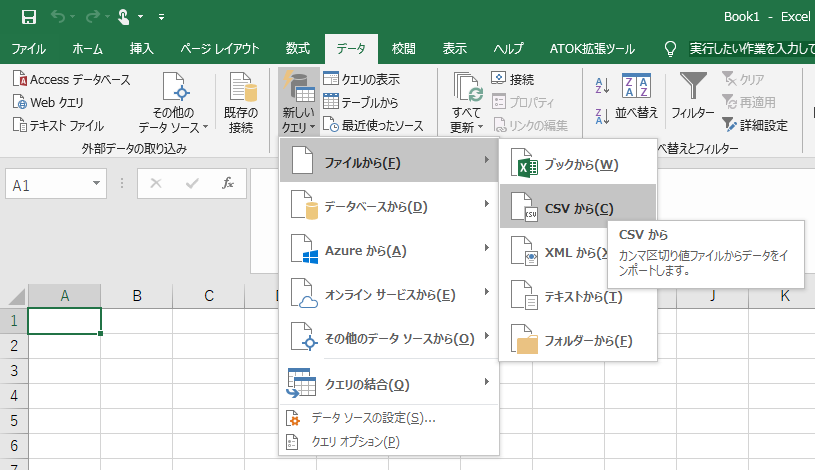The image size is (815, 470).
Task: Switch to the 校閲 tab
Action: [x=404, y=49]
